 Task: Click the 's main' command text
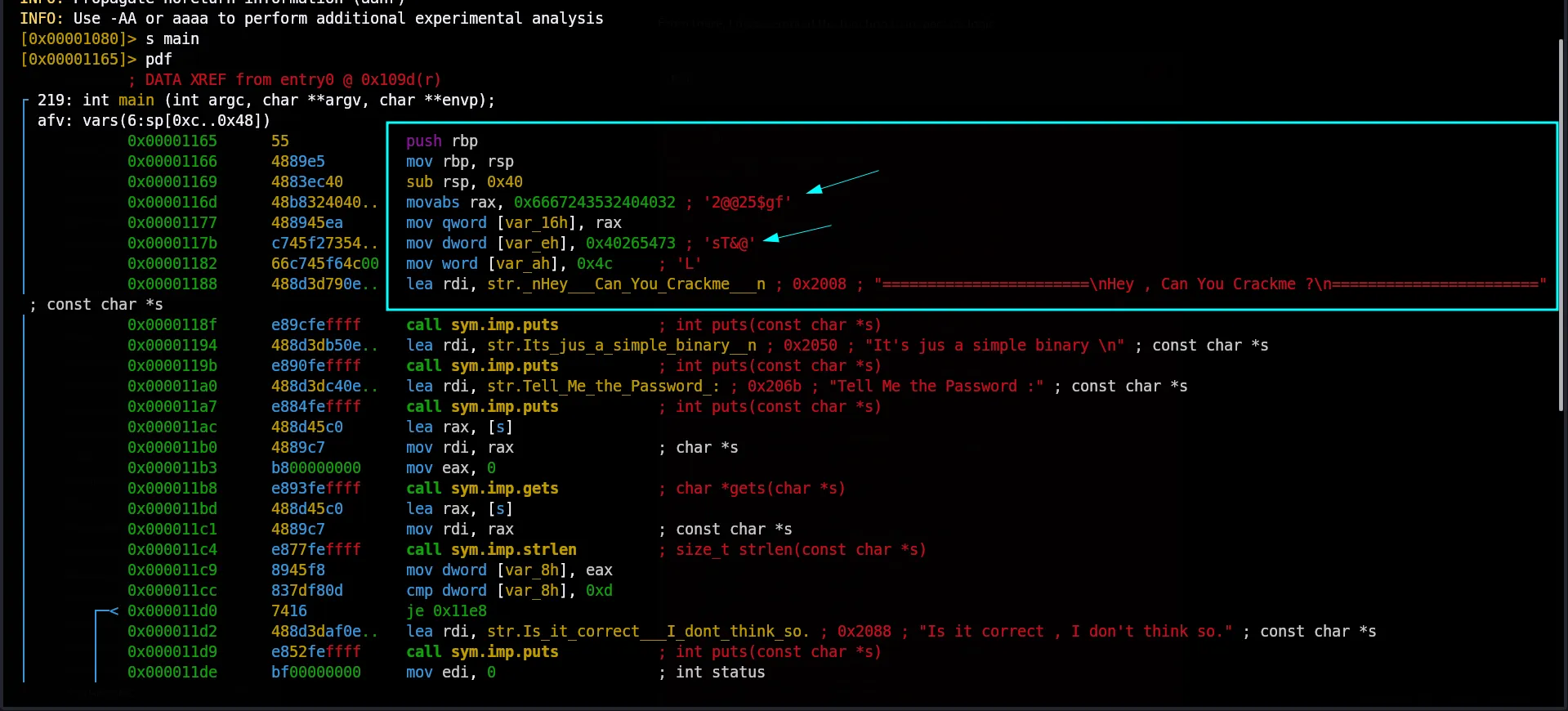coord(172,39)
